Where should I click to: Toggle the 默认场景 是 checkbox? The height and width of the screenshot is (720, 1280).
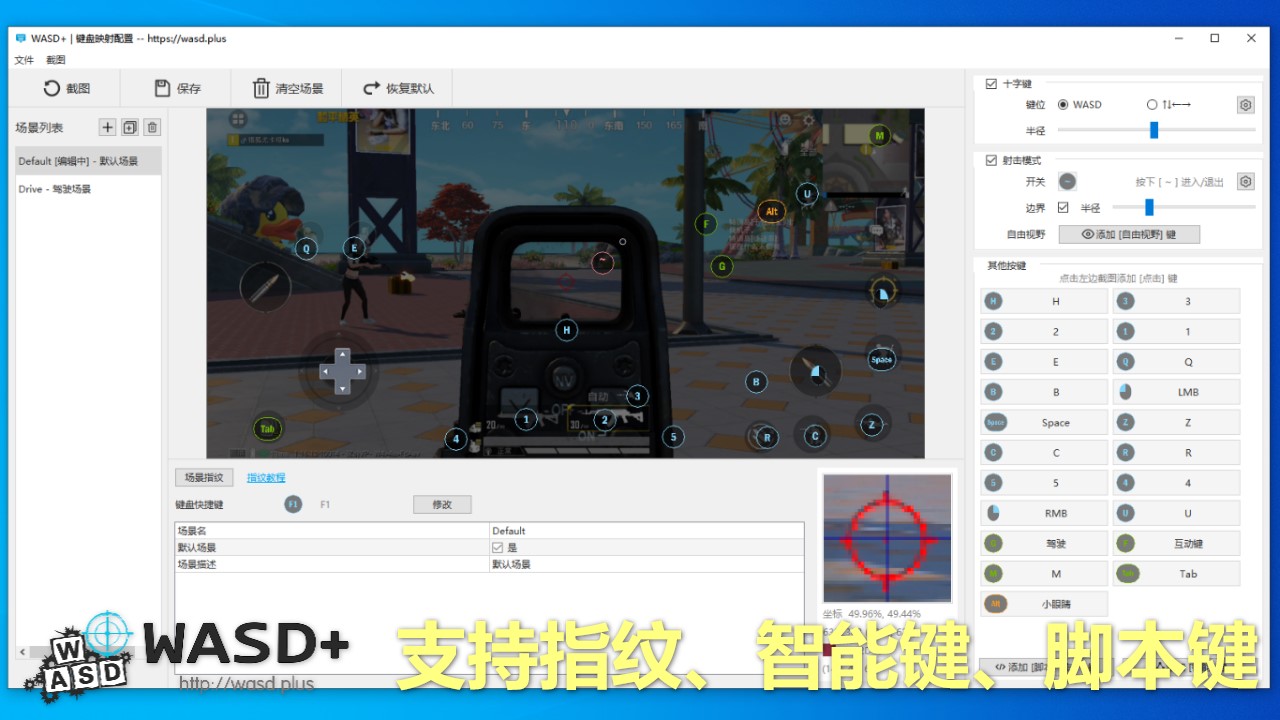(497, 548)
